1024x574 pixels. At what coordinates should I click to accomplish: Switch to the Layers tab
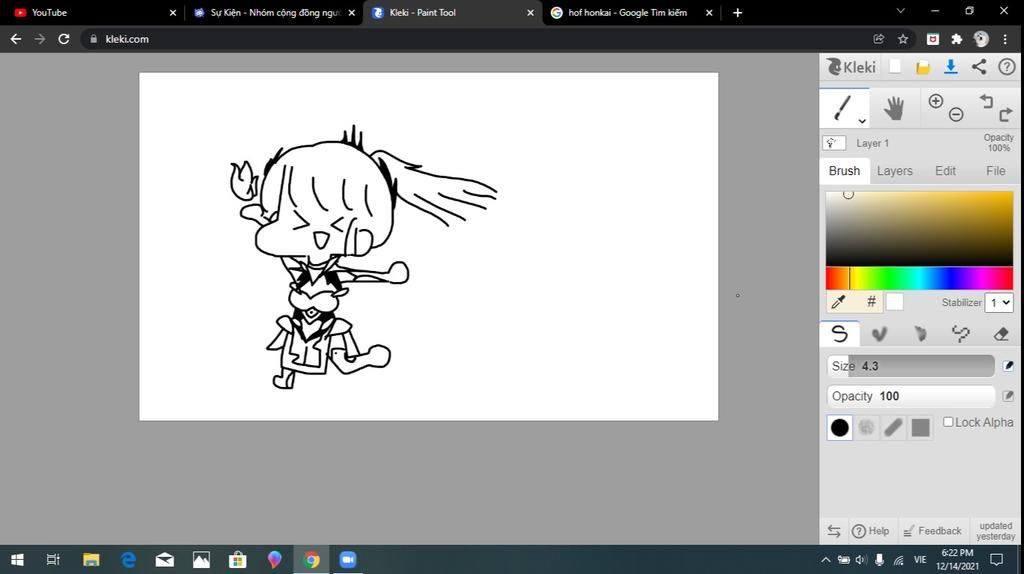895,171
